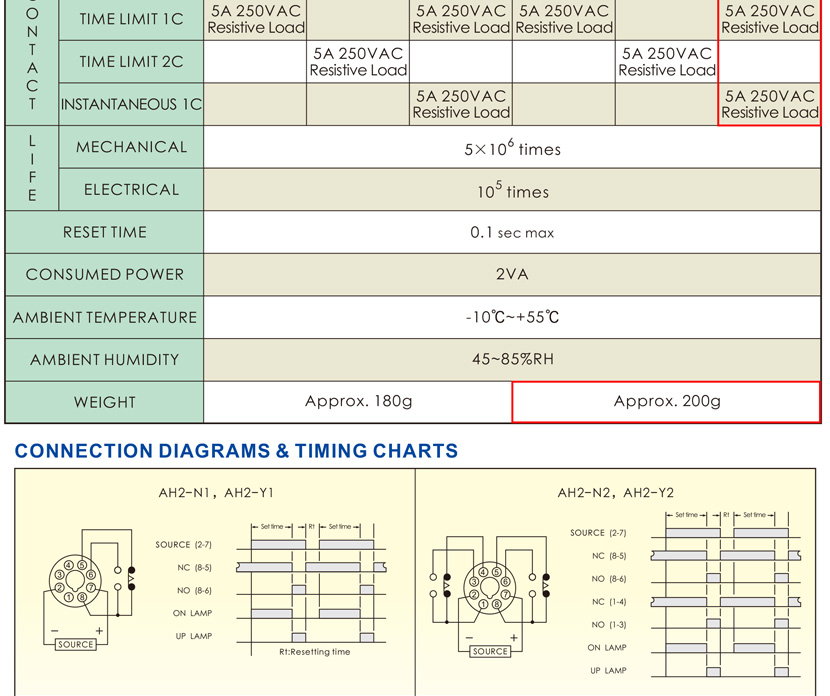
Task: Select the "AMBIENT TEMPERATURE" label
Action: point(105,317)
